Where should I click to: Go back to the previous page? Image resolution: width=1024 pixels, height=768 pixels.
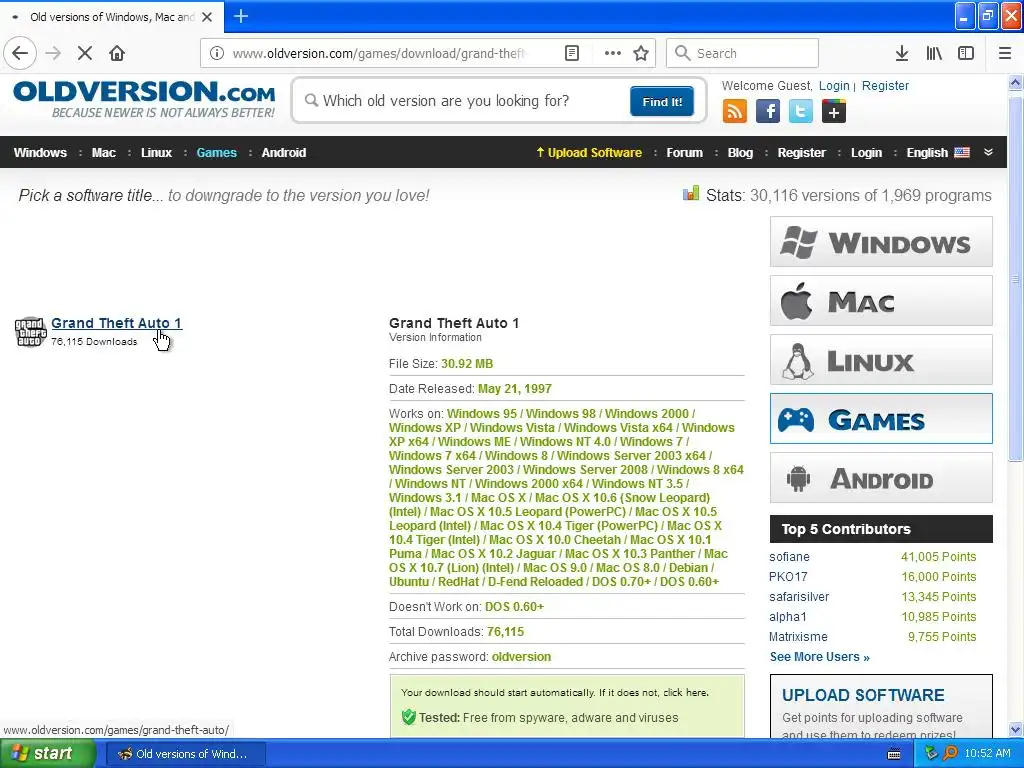[x=20, y=53]
